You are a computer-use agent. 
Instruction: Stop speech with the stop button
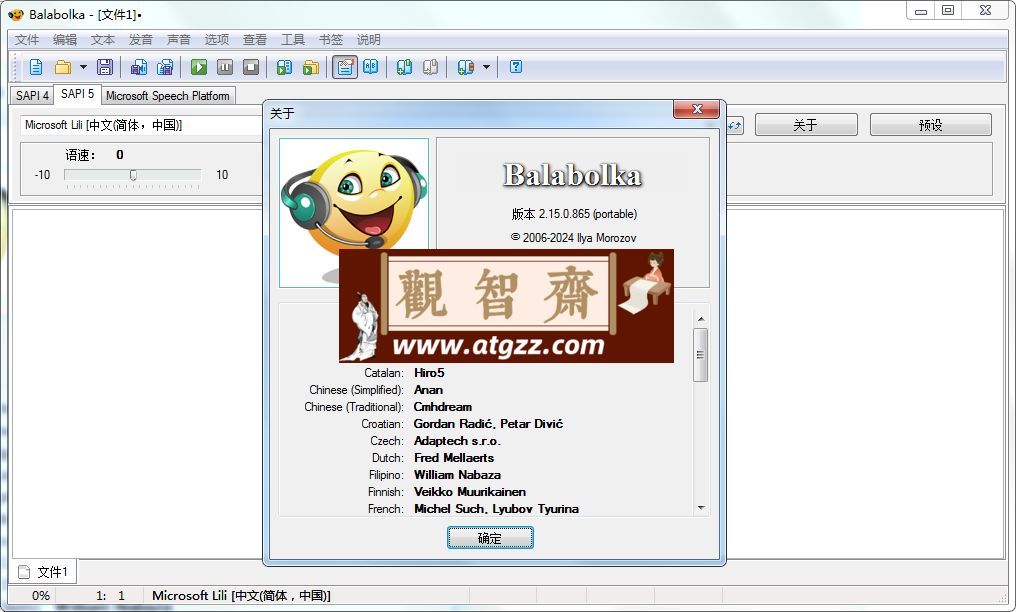(251, 67)
